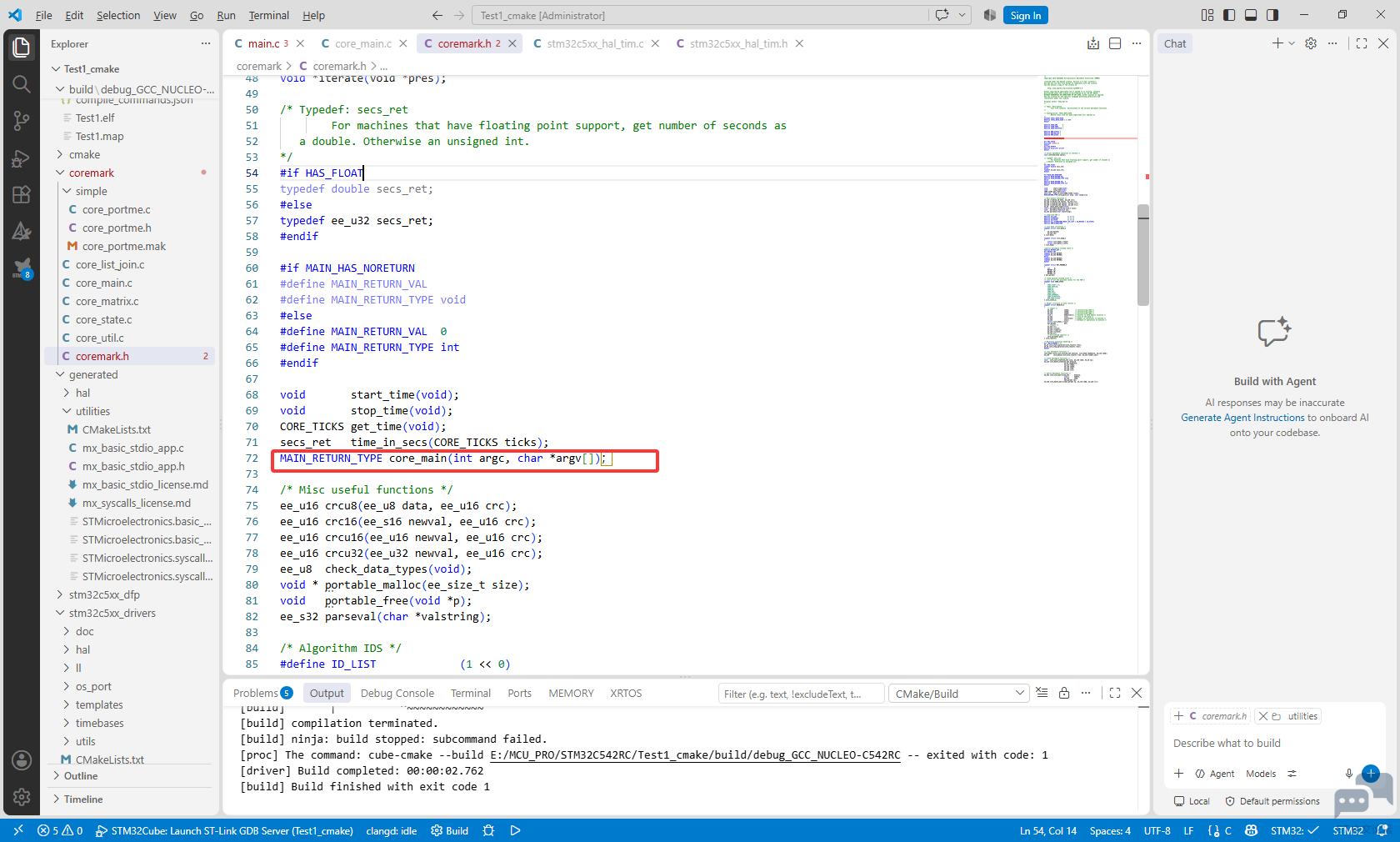Open notifications bell in status bar
Screen dimensions: 1400x842
click(1382, 831)
